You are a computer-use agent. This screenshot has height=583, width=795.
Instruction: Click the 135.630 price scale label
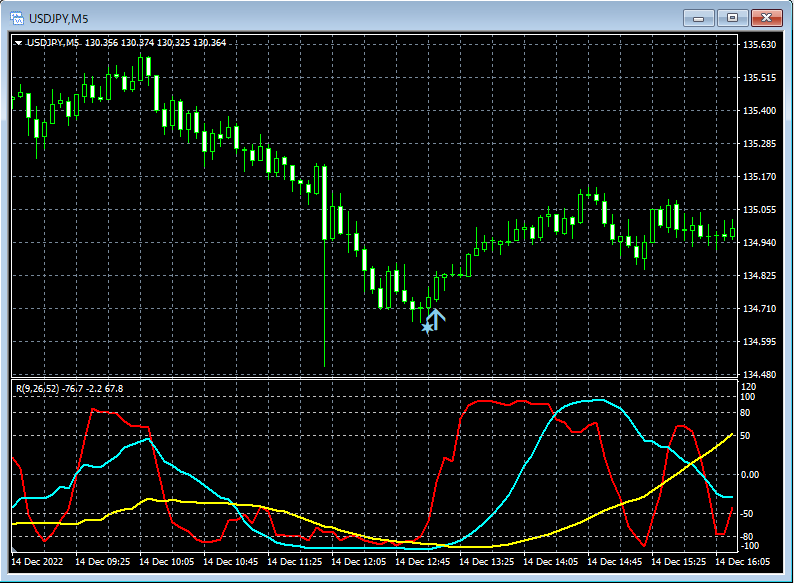click(x=759, y=45)
